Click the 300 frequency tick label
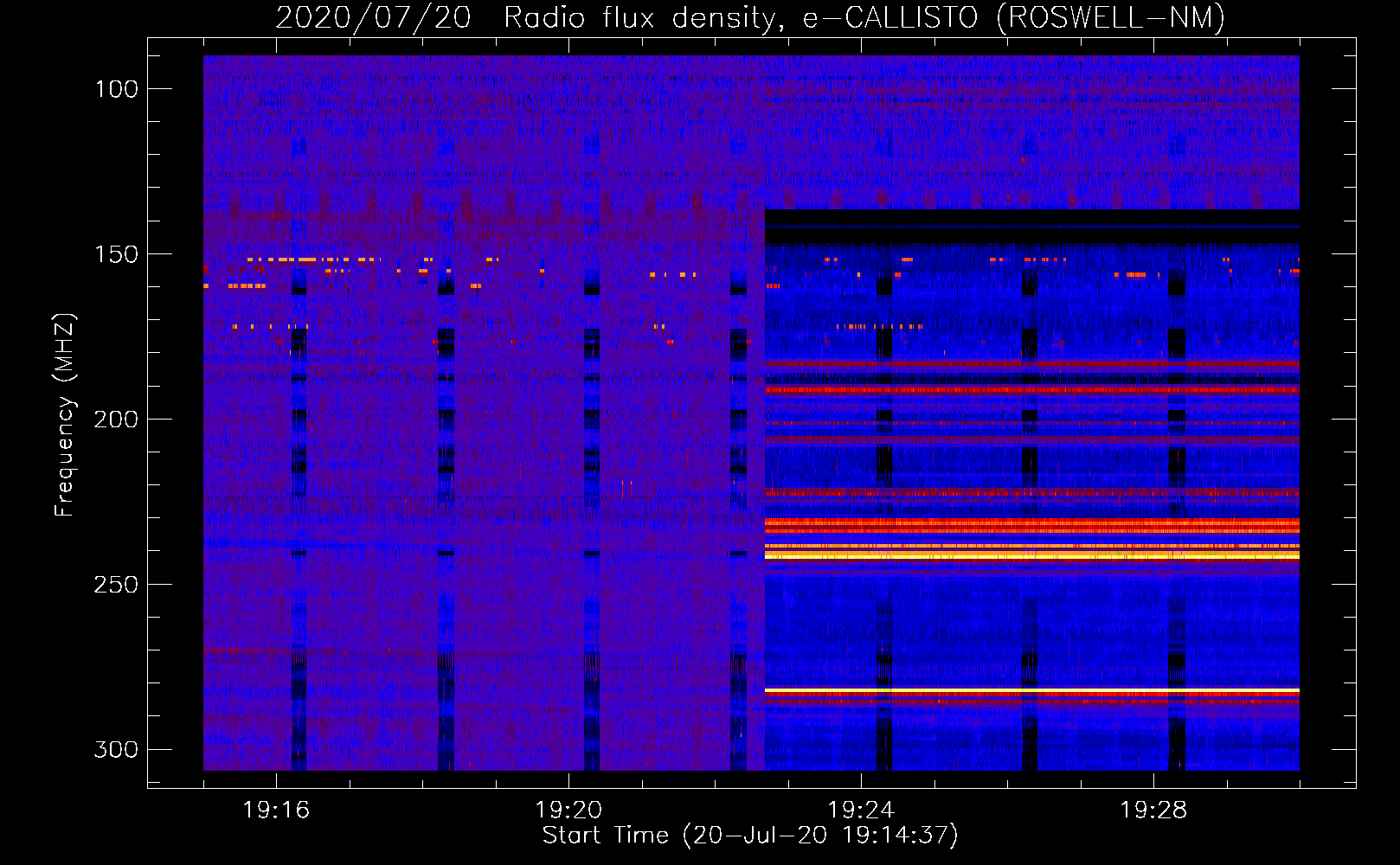This screenshot has height=865, width=1400. click(x=117, y=749)
